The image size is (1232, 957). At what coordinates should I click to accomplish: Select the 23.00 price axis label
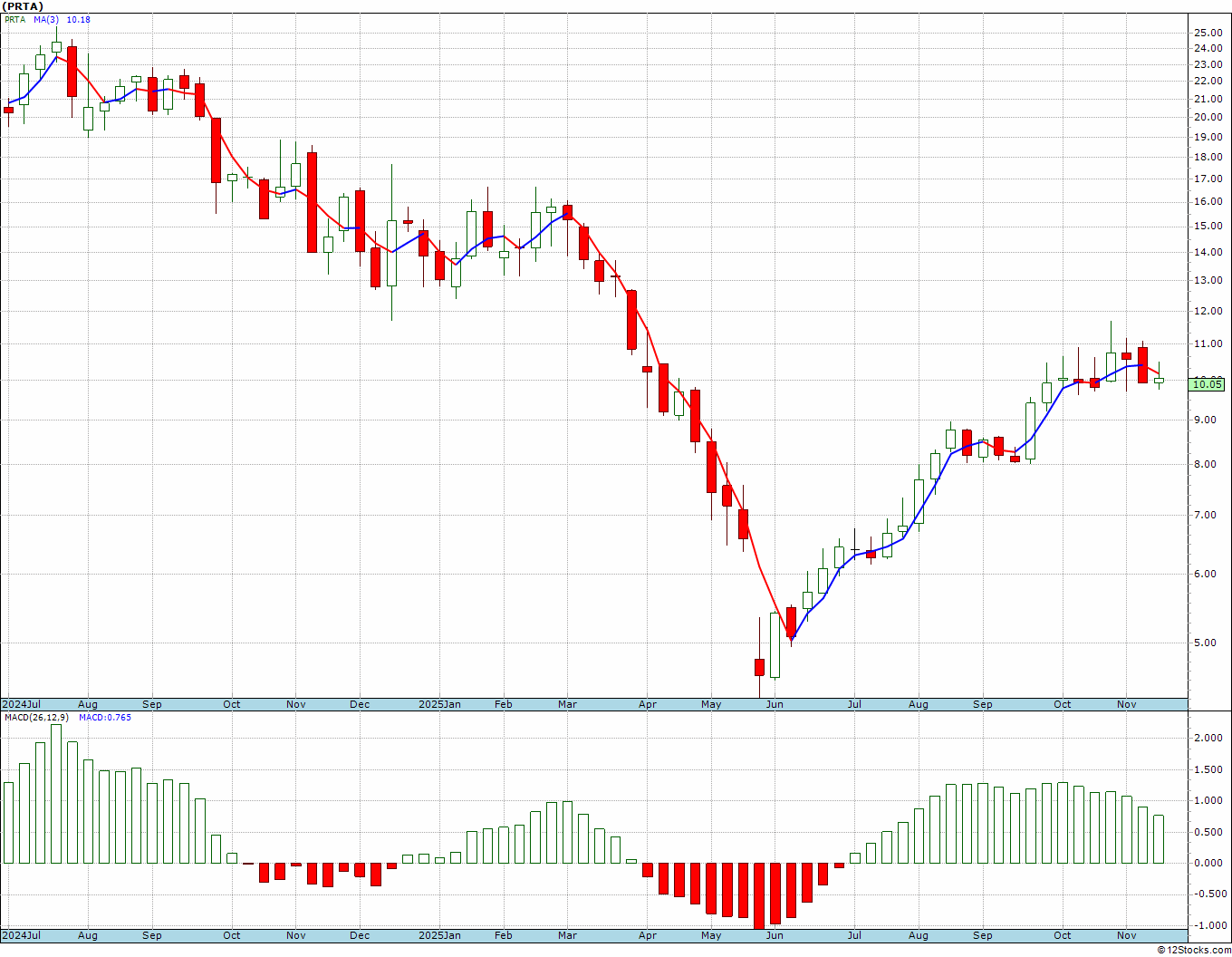click(x=1208, y=65)
